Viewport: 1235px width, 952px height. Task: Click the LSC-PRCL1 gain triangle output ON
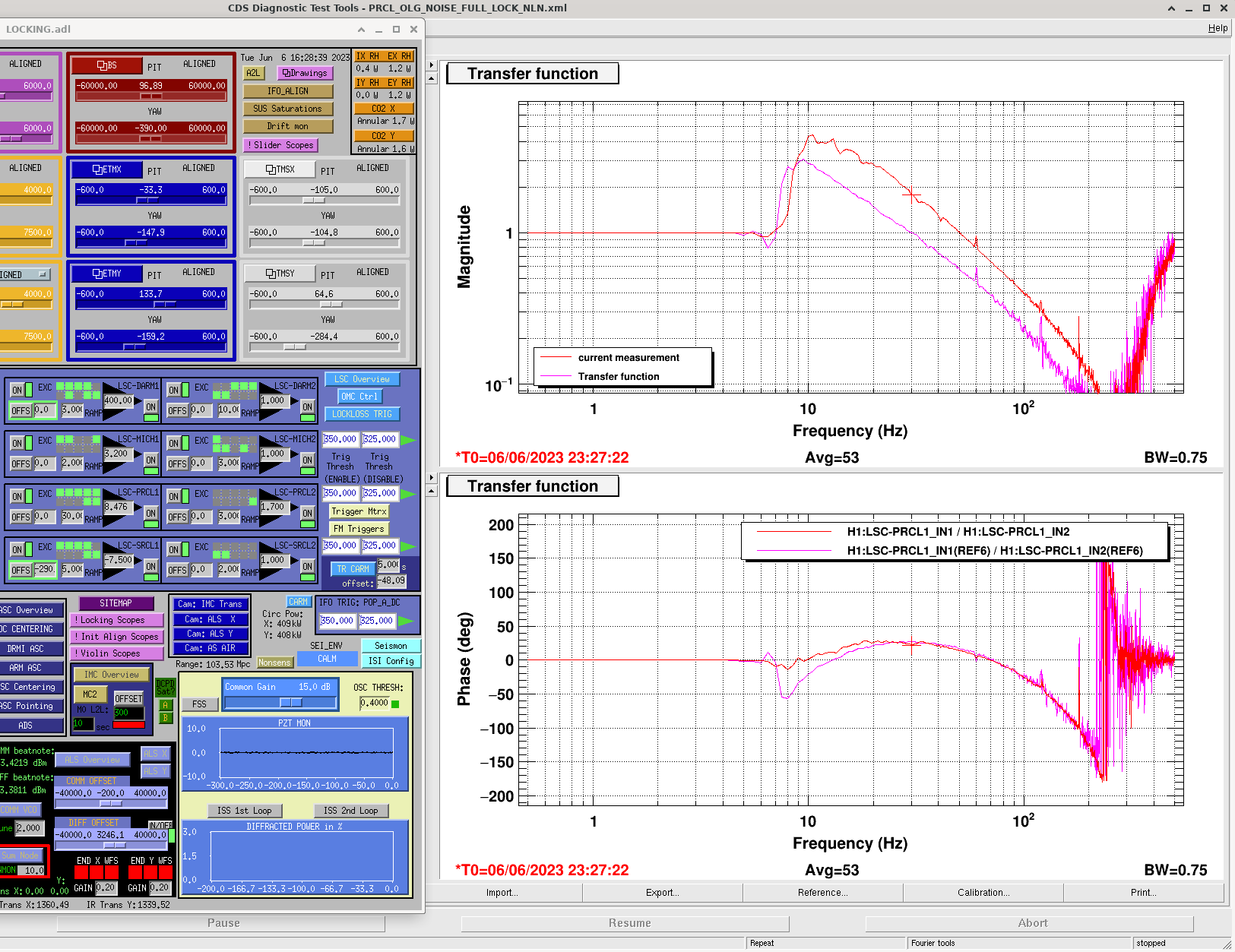[150, 513]
